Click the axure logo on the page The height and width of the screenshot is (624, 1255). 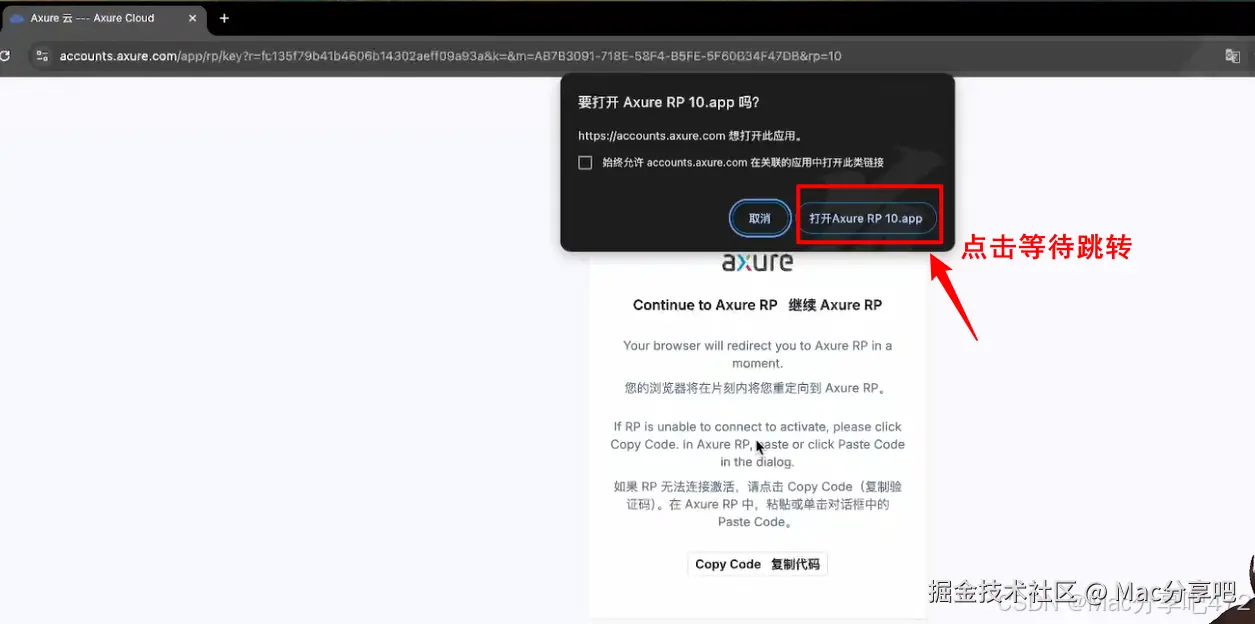click(757, 262)
